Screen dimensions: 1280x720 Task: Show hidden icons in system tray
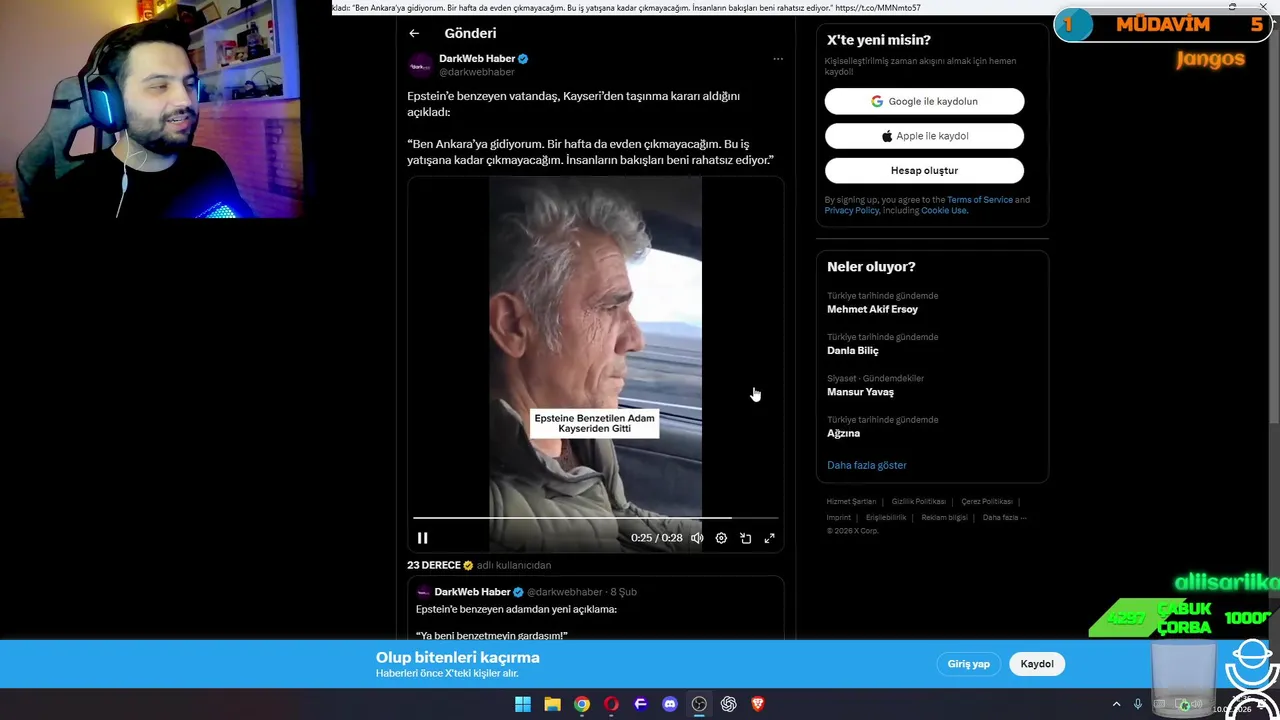1116,704
